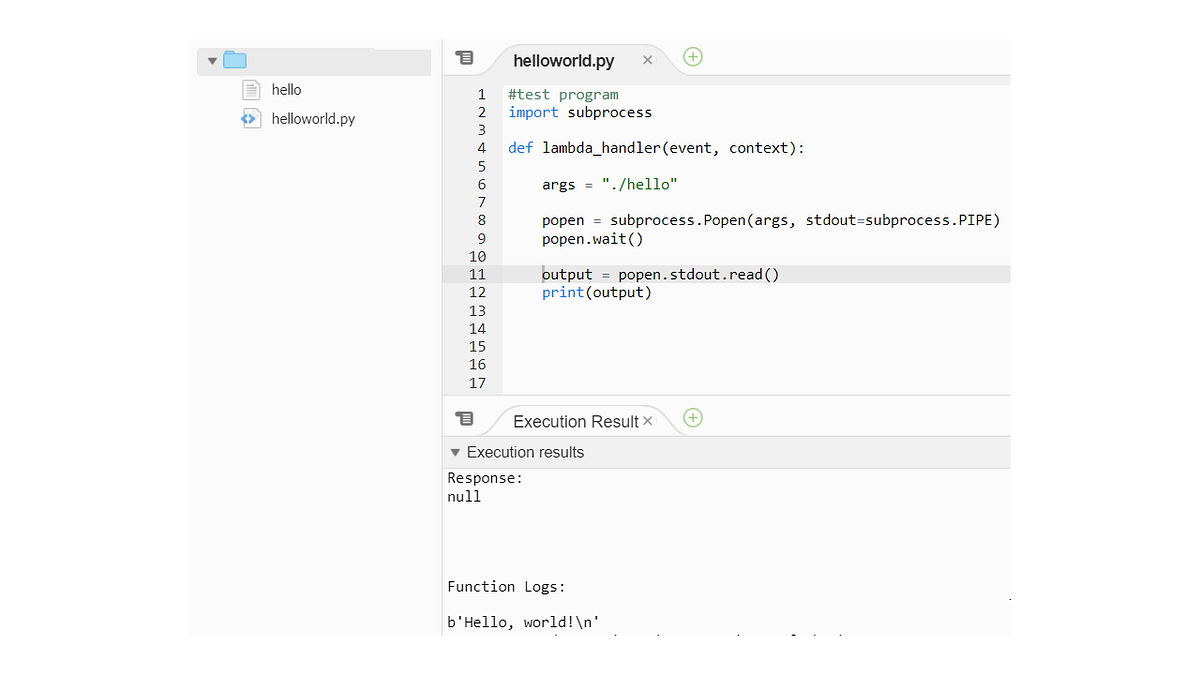This screenshot has height=675, width=1200.
Task: Close the Execution Result tab
Action: 647,421
